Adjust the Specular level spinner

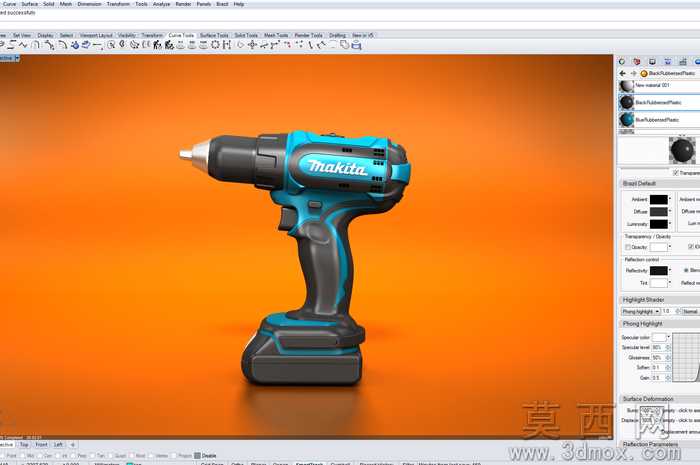tap(668, 347)
